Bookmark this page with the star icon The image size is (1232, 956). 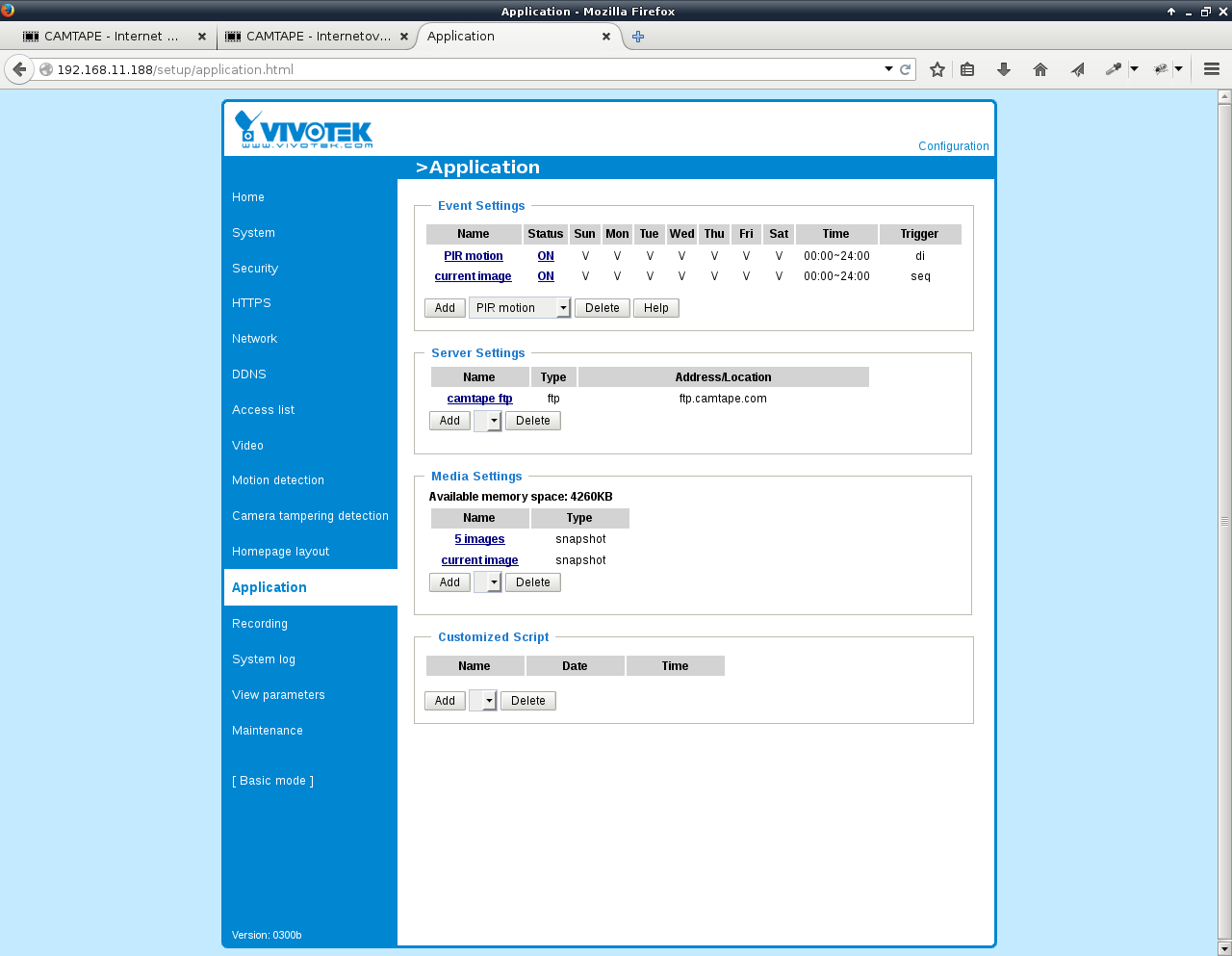(x=937, y=69)
